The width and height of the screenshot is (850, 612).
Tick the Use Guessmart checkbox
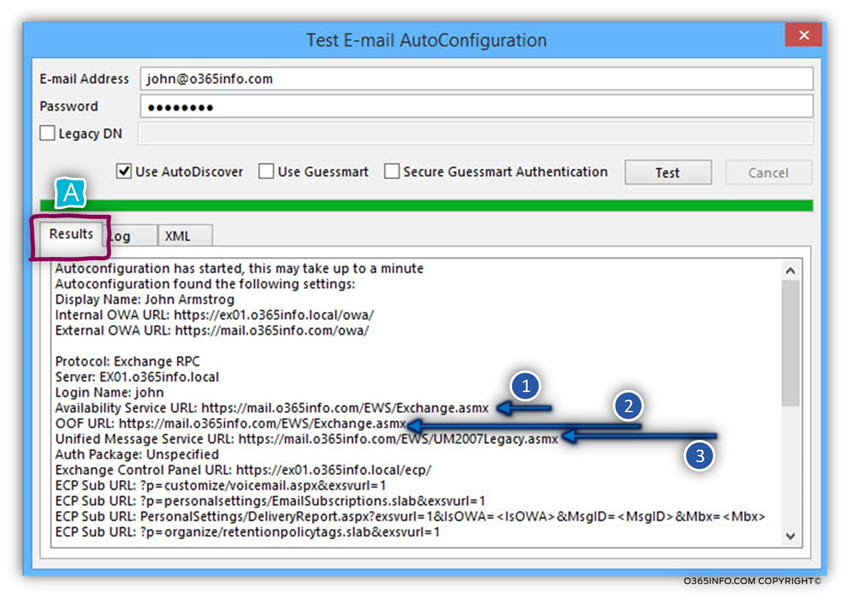[x=266, y=171]
